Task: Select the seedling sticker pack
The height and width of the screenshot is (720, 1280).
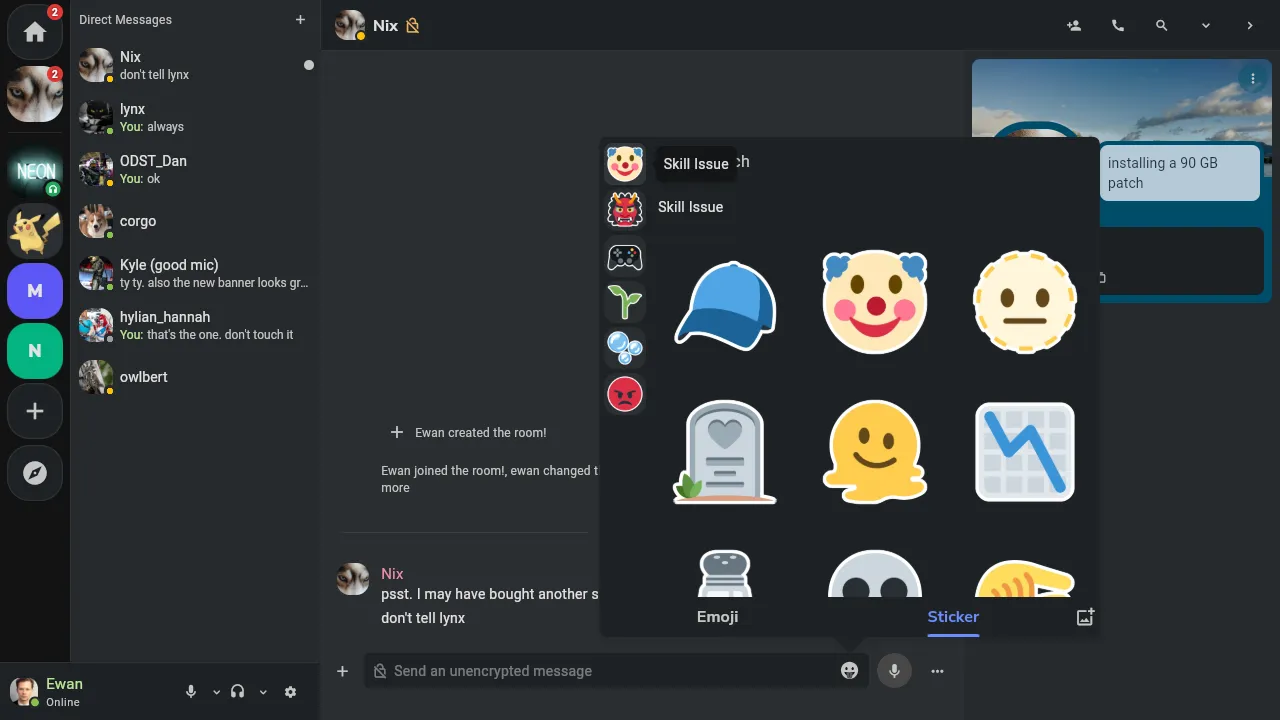Action: [x=625, y=301]
